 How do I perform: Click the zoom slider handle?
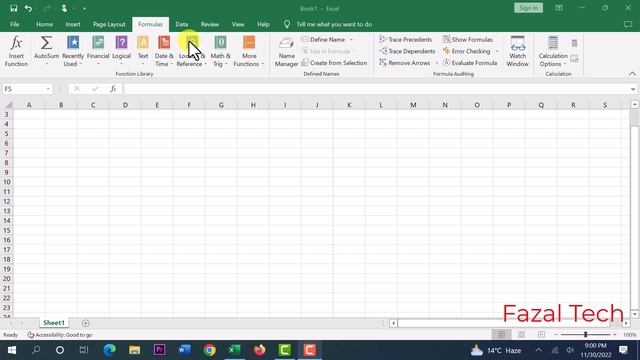[585, 335]
